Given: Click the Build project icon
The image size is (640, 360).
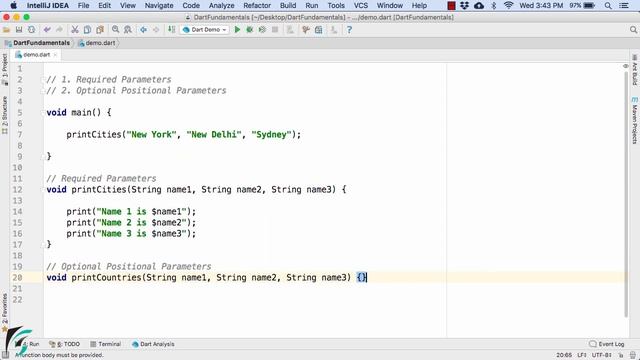Looking at the screenshot, I should (x=171, y=30).
